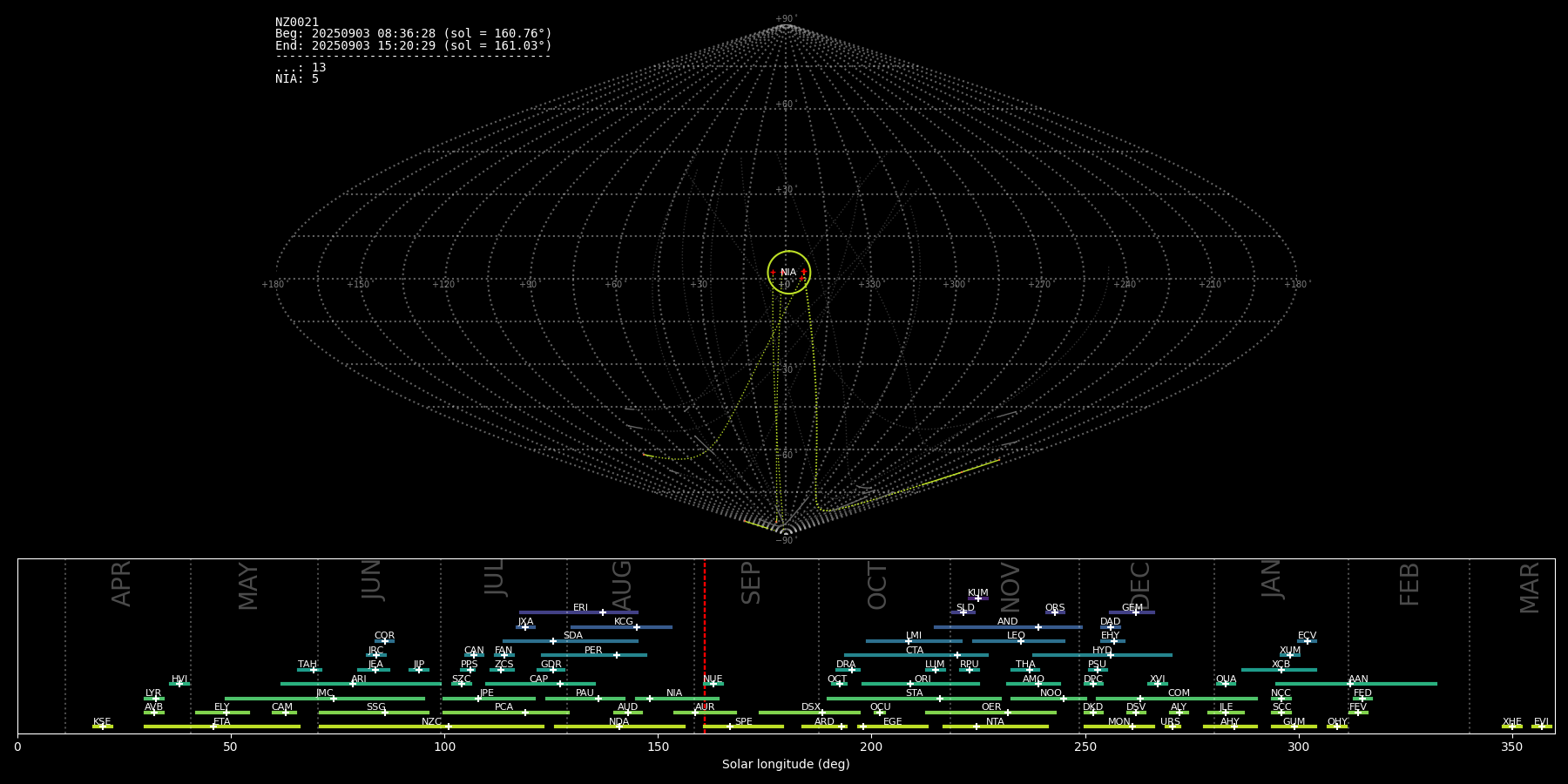Select the SPE shower label

pyautogui.click(x=743, y=722)
